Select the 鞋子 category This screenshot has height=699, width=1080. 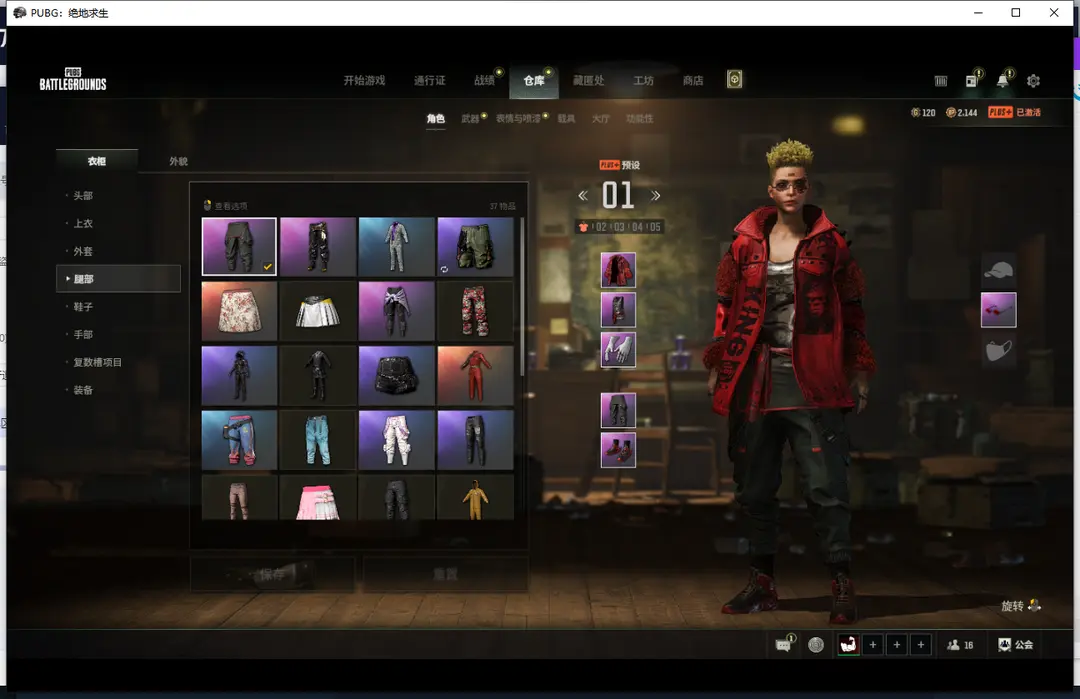pos(83,306)
